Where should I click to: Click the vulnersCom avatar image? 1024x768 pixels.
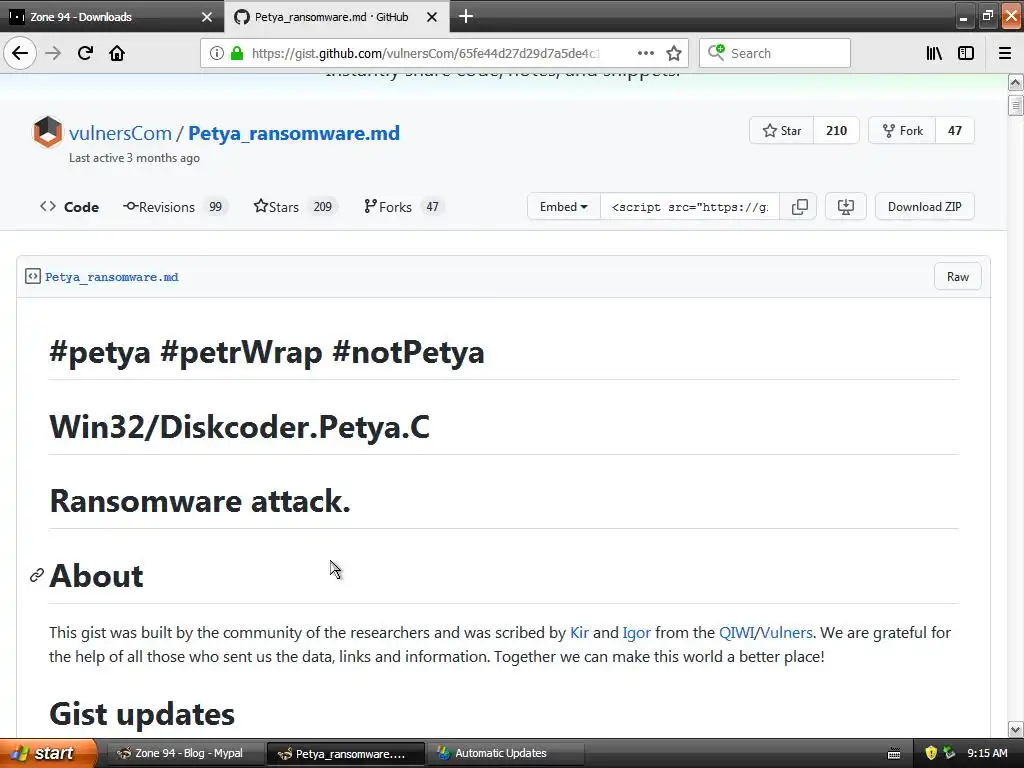pyautogui.click(x=47, y=132)
